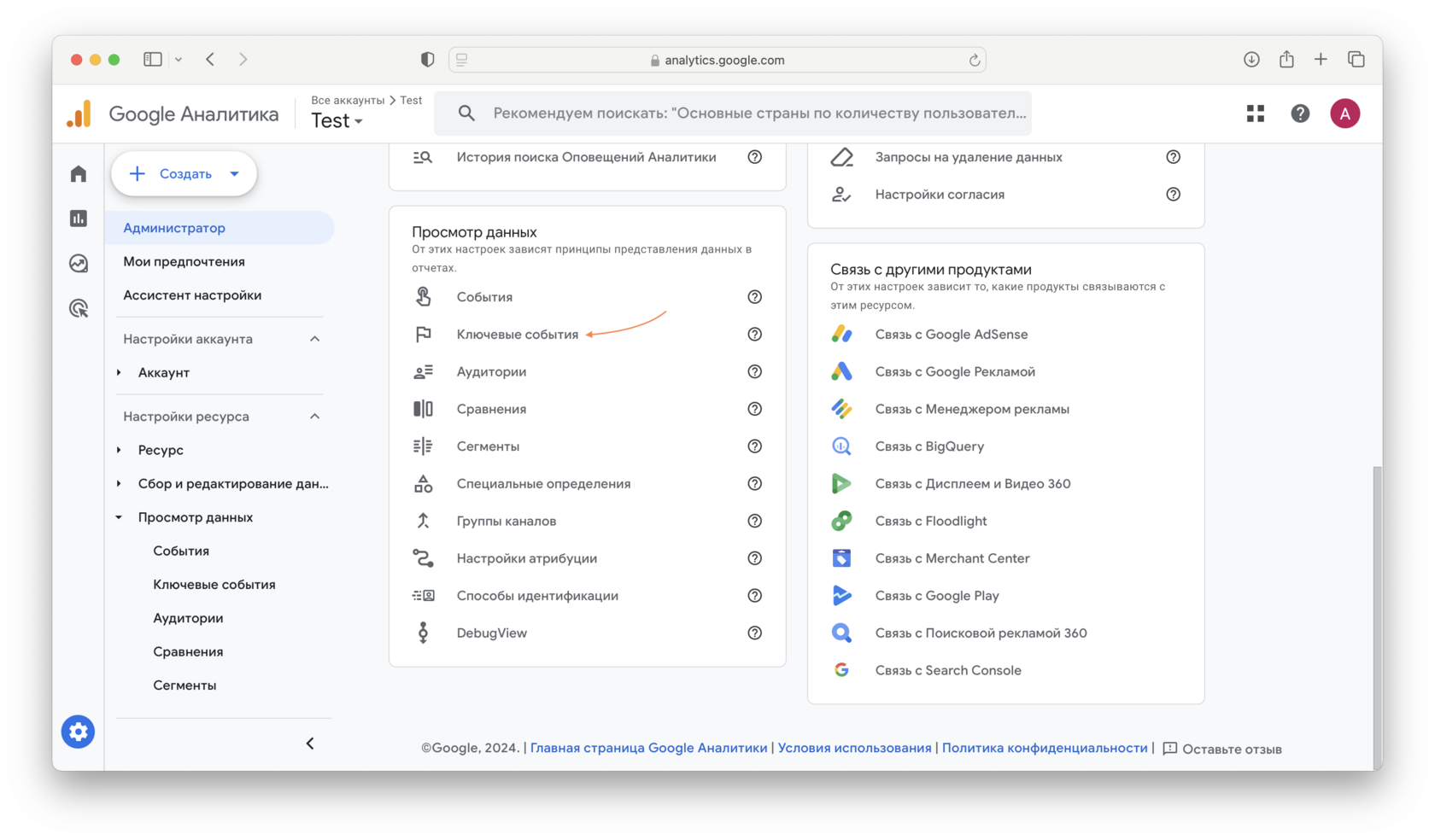This screenshot has height=840, width=1435.
Task: Click the blue Admin gear icon
Action: point(78,732)
